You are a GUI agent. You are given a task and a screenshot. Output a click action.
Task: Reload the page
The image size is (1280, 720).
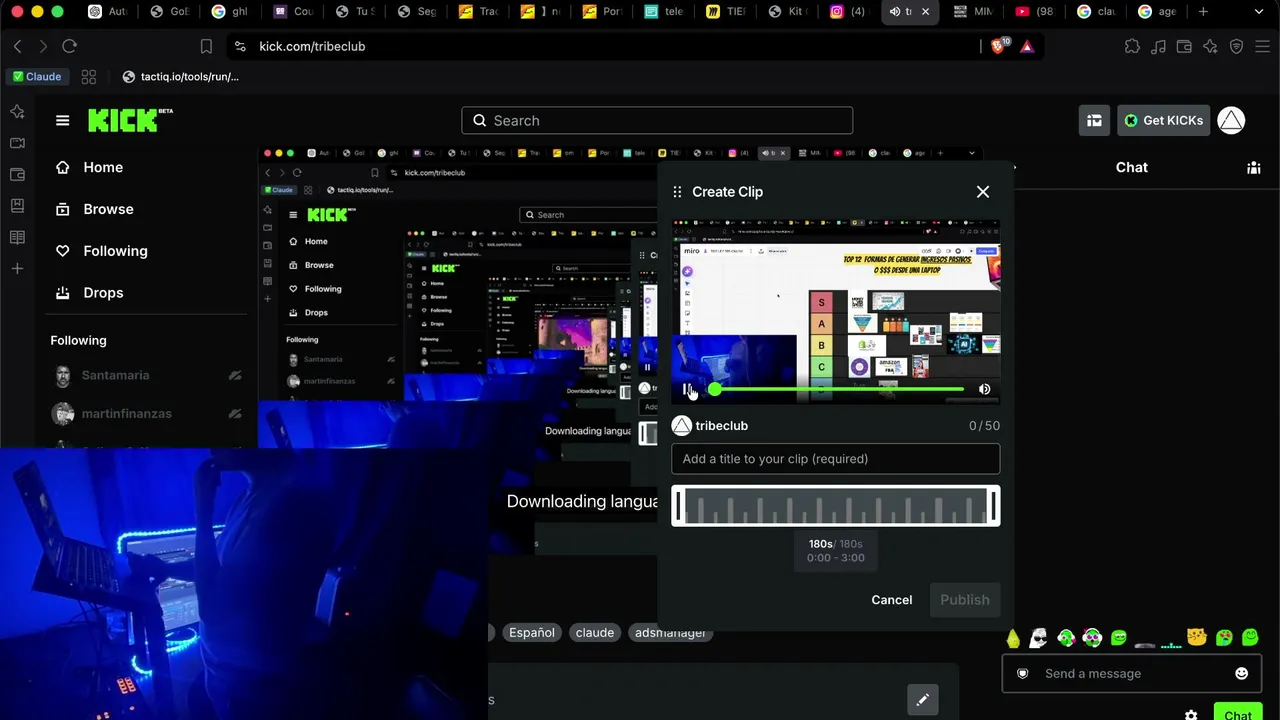[69, 46]
